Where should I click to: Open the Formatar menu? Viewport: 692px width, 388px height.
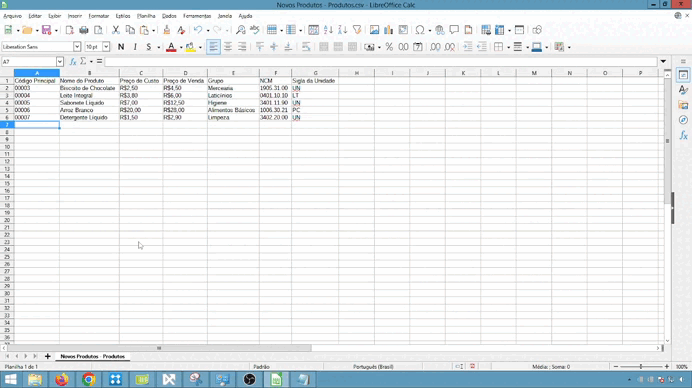tap(98, 16)
